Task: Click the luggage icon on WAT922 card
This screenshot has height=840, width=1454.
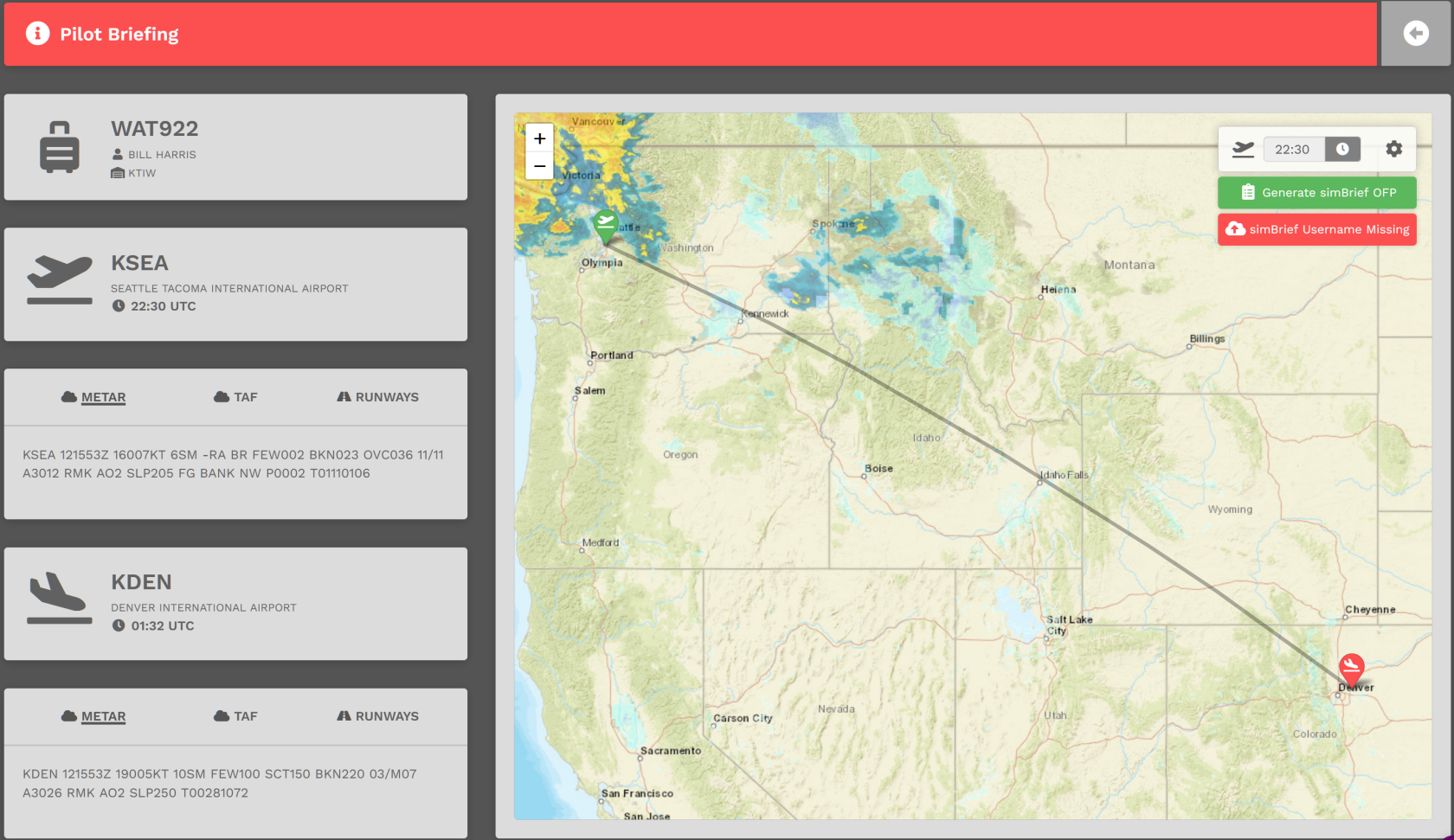Action: pyautogui.click(x=60, y=147)
